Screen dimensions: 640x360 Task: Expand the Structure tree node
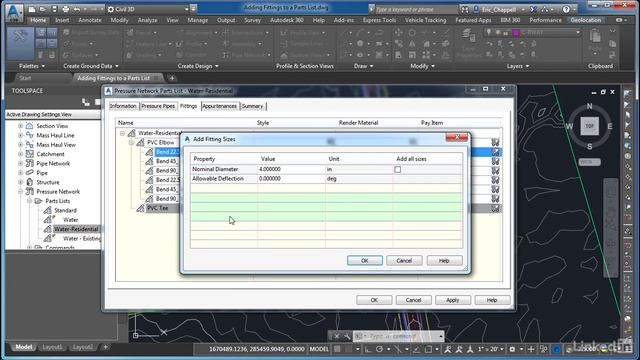pyautogui.click(x=20, y=182)
